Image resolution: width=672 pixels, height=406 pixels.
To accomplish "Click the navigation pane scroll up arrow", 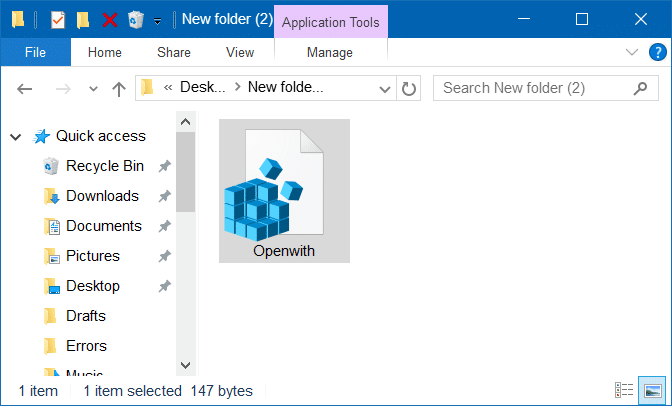I will tap(186, 122).
